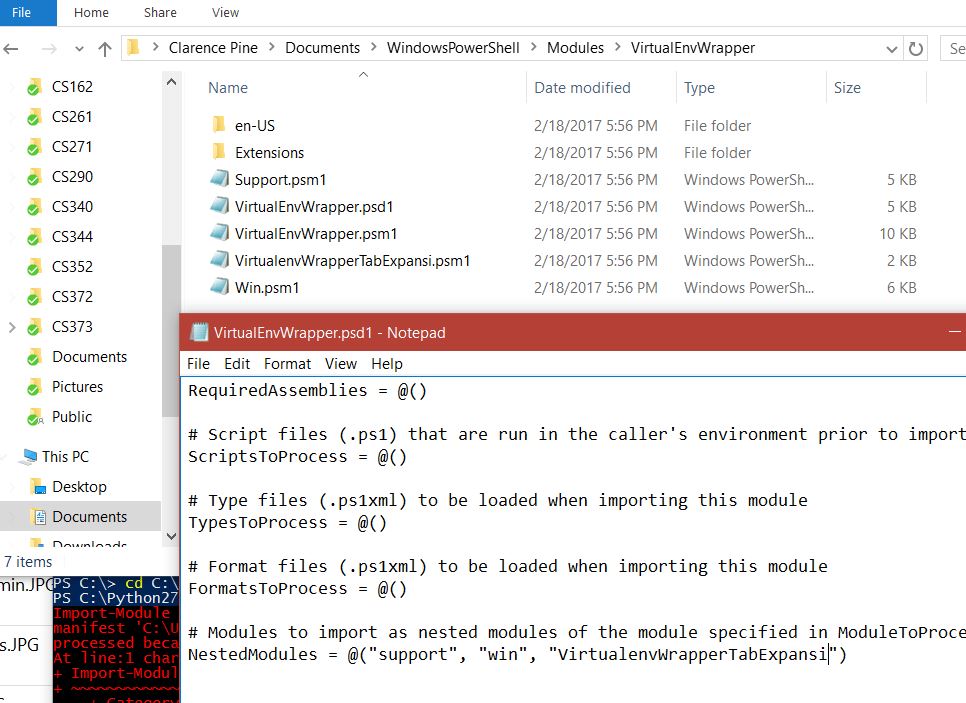The image size is (966, 703).
Task: Switch to the View ribbon tab
Action: click(225, 13)
